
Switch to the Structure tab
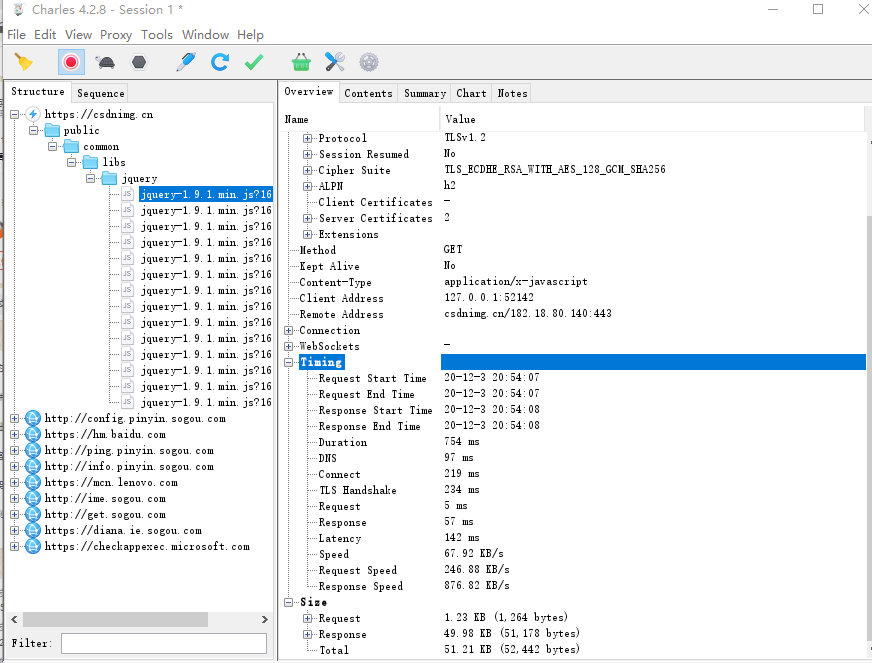[38, 91]
